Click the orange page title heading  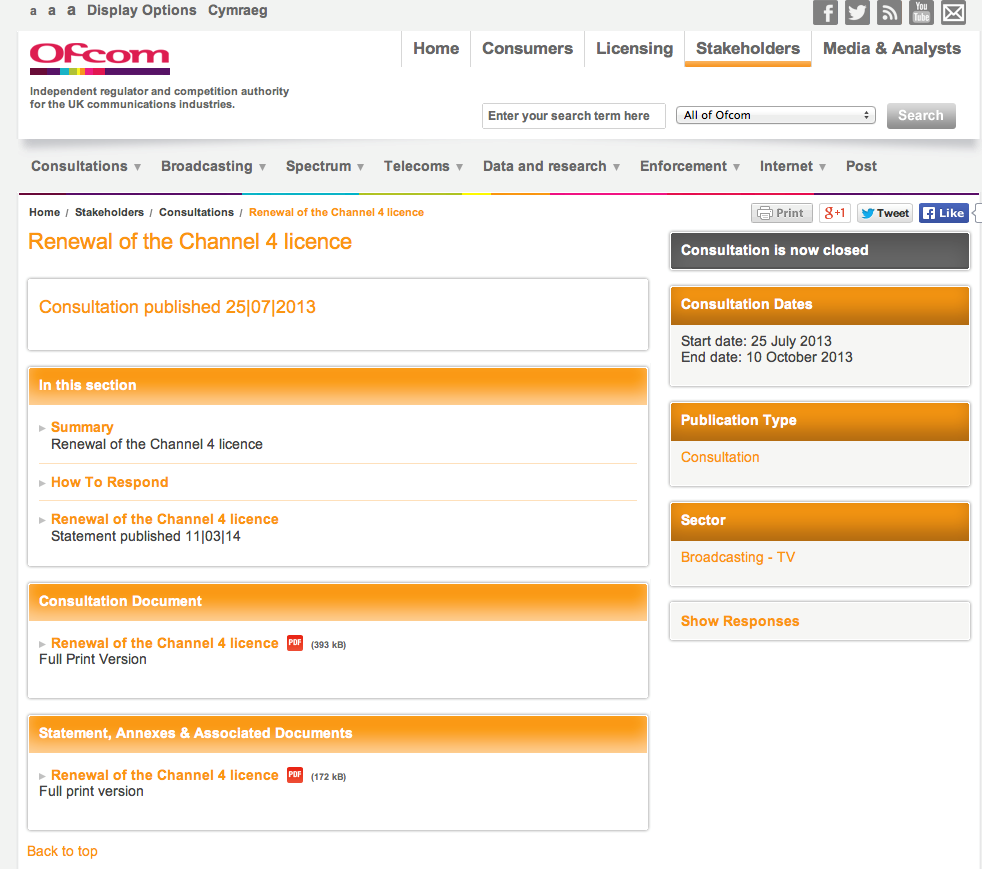tap(190, 242)
